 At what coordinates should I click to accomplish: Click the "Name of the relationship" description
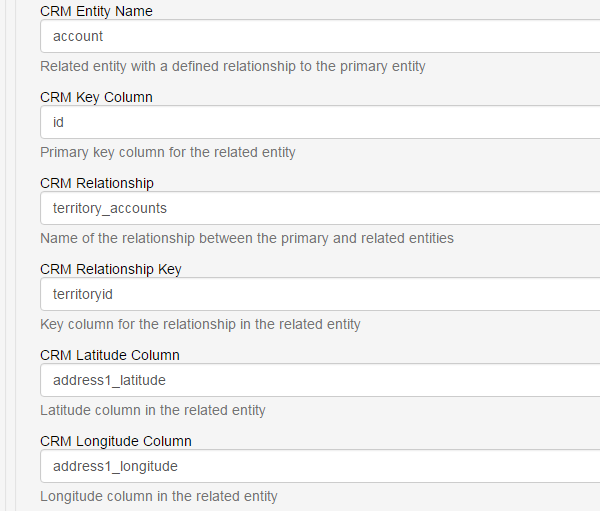[247, 239]
